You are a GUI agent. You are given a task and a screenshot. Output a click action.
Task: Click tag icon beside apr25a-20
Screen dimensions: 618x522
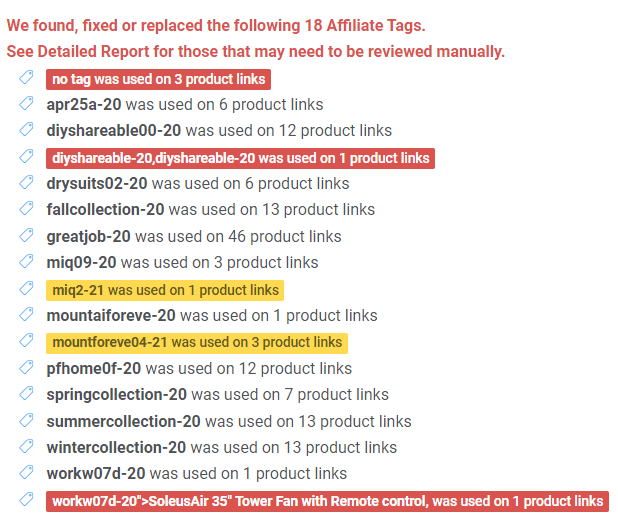pyautogui.click(x=26, y=103)
